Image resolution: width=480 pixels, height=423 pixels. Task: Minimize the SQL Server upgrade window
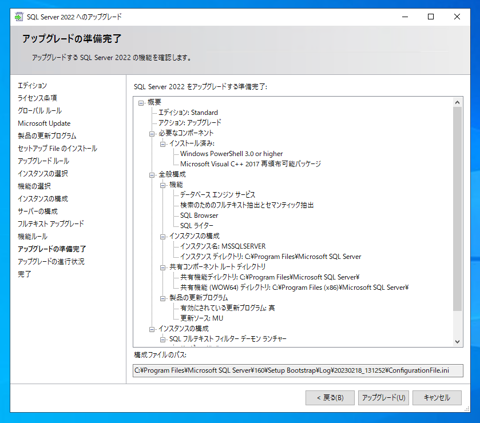click(x=405, y=17)
